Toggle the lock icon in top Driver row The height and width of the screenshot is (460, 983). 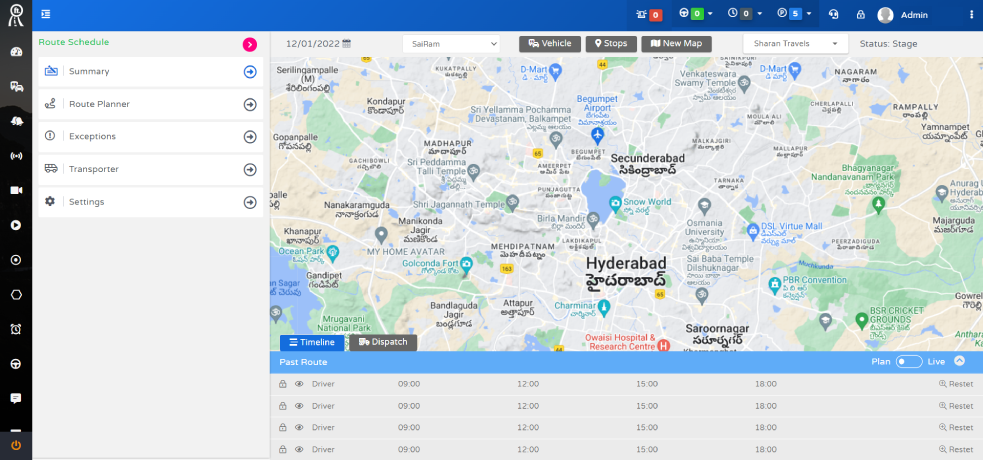(x=282, y=384)
